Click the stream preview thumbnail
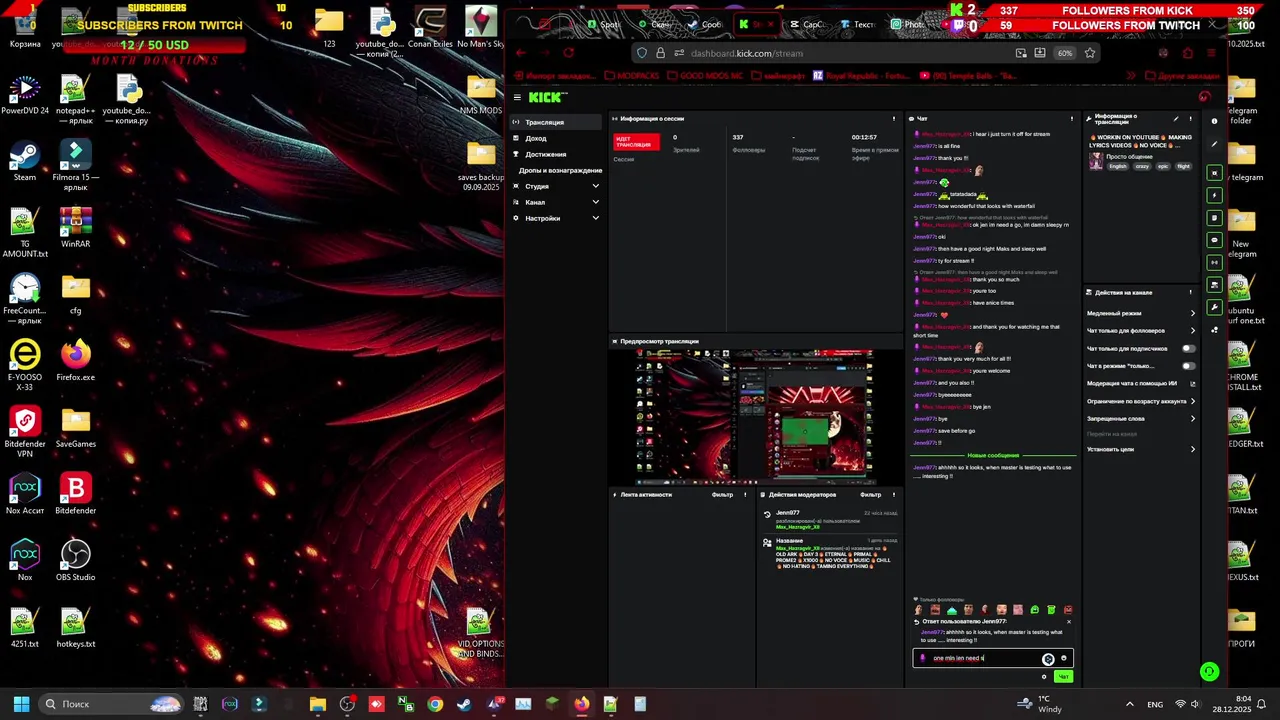Image resolution: width=1280 pixels, height=720 pixels. pos(756,416)
